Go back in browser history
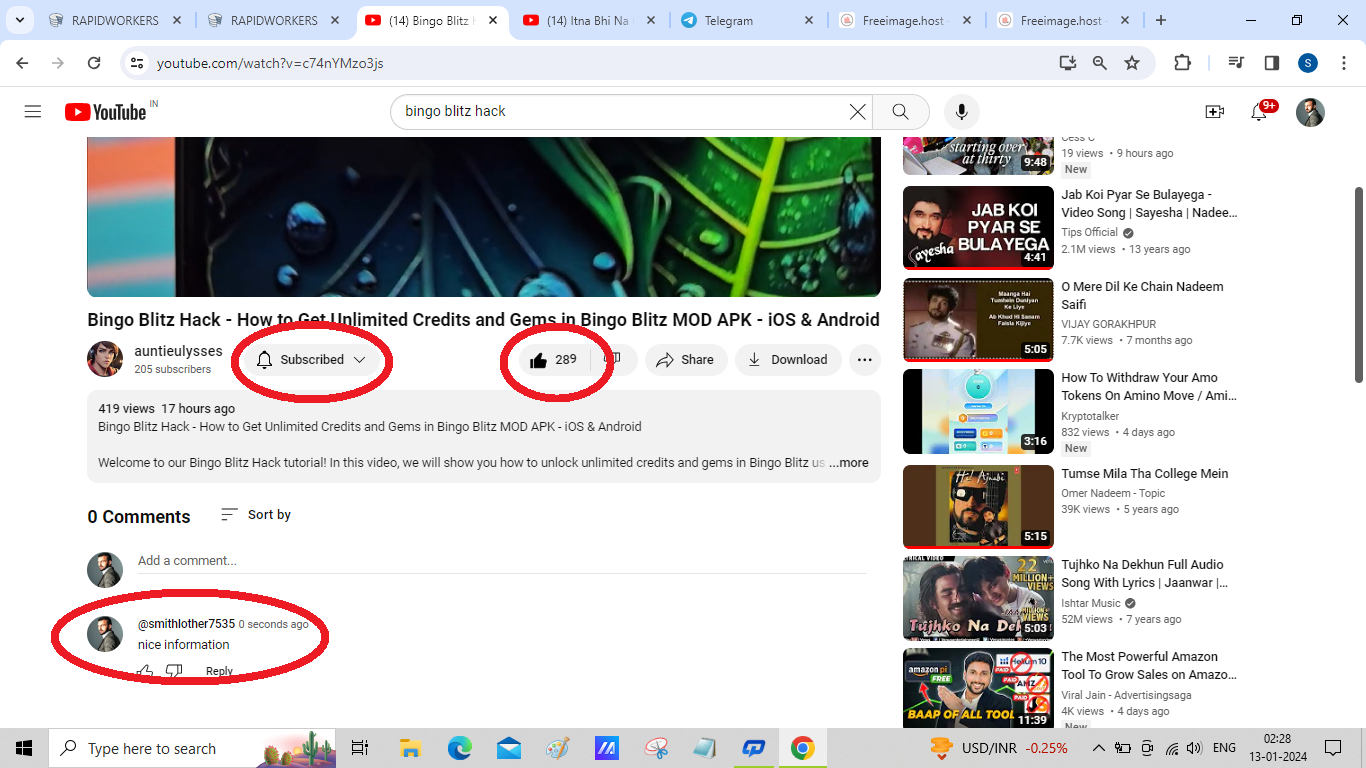 pos(23,63)
